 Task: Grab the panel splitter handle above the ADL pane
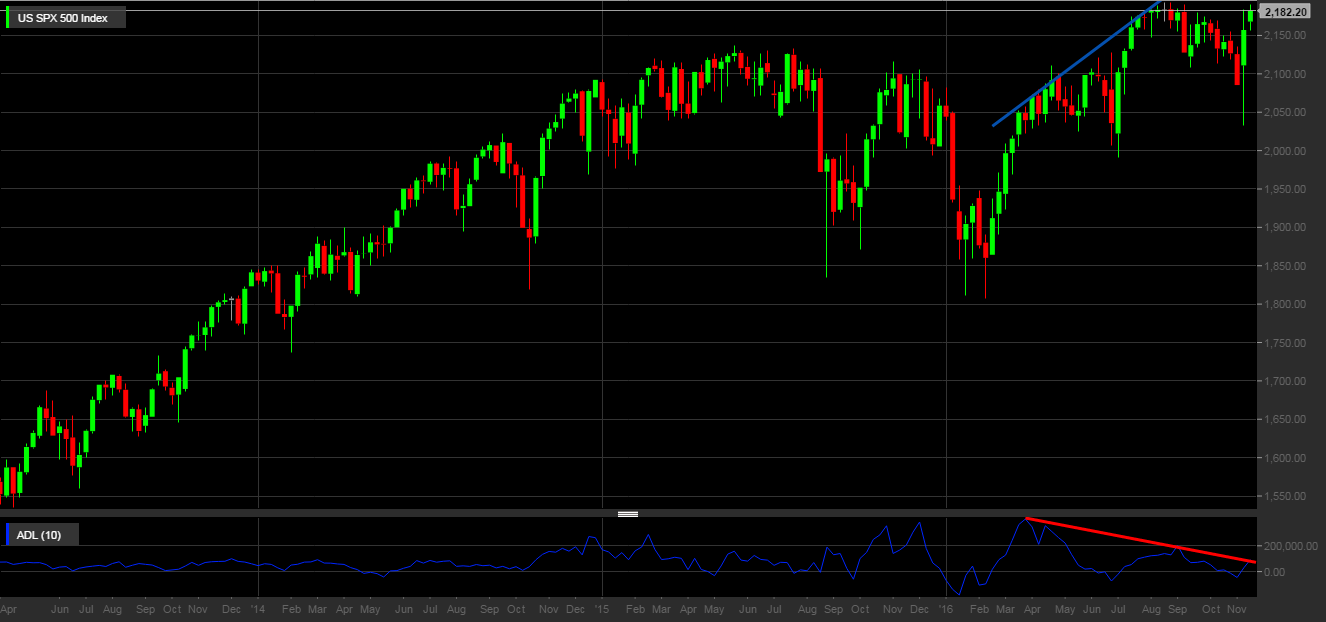pos(628,514)
